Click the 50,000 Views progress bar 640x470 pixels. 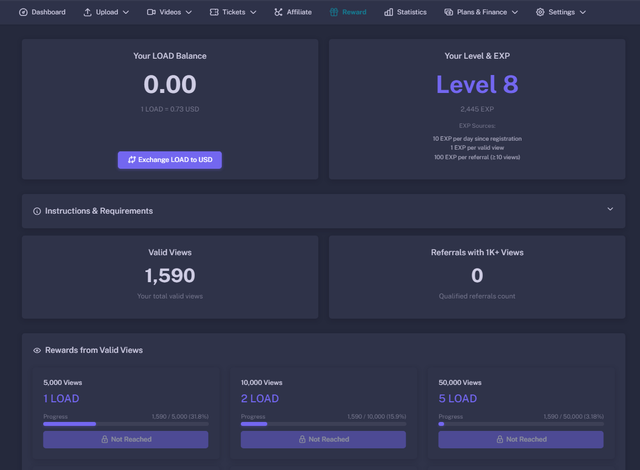tap(521, 424)
